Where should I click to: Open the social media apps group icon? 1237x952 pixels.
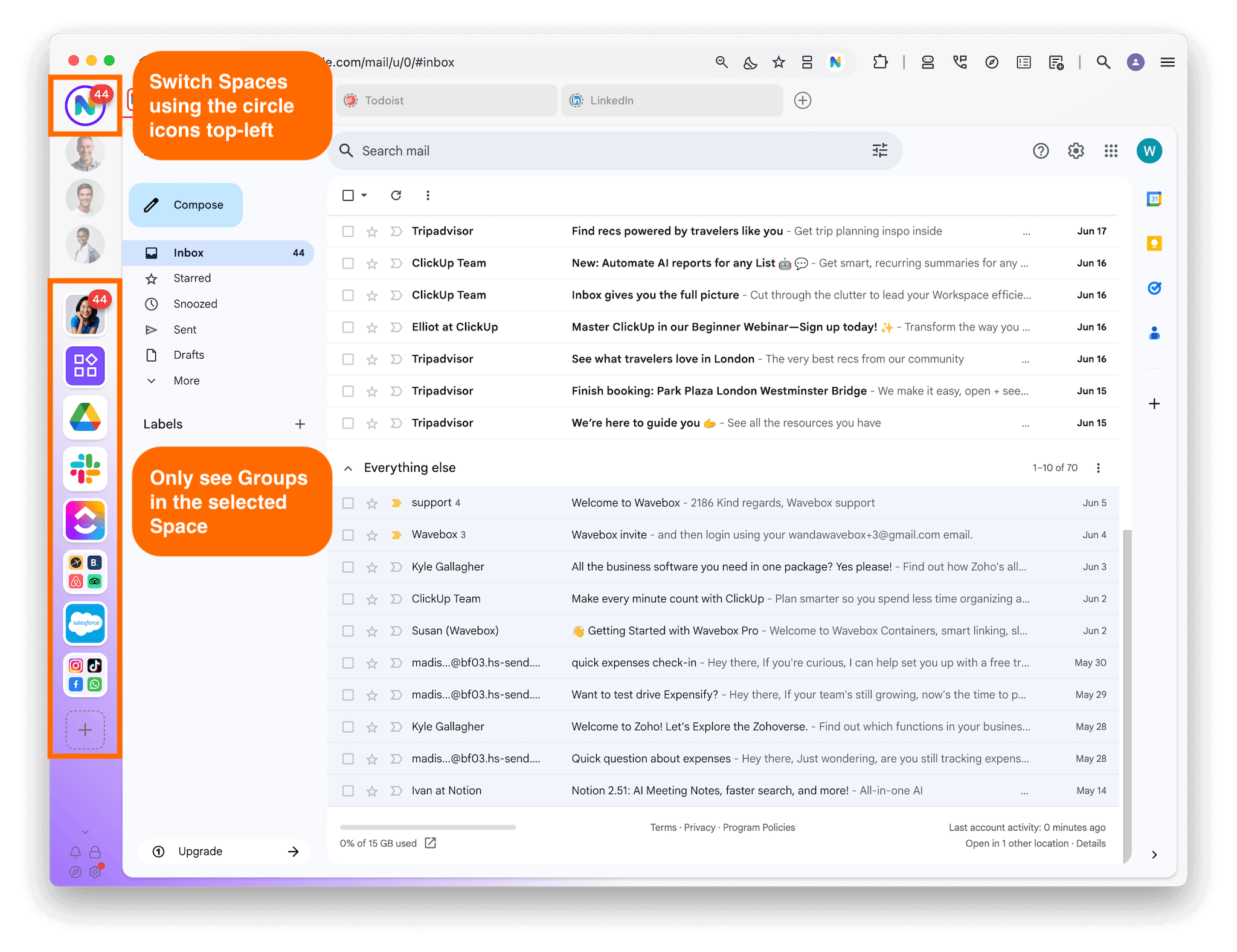coord(85,675)
